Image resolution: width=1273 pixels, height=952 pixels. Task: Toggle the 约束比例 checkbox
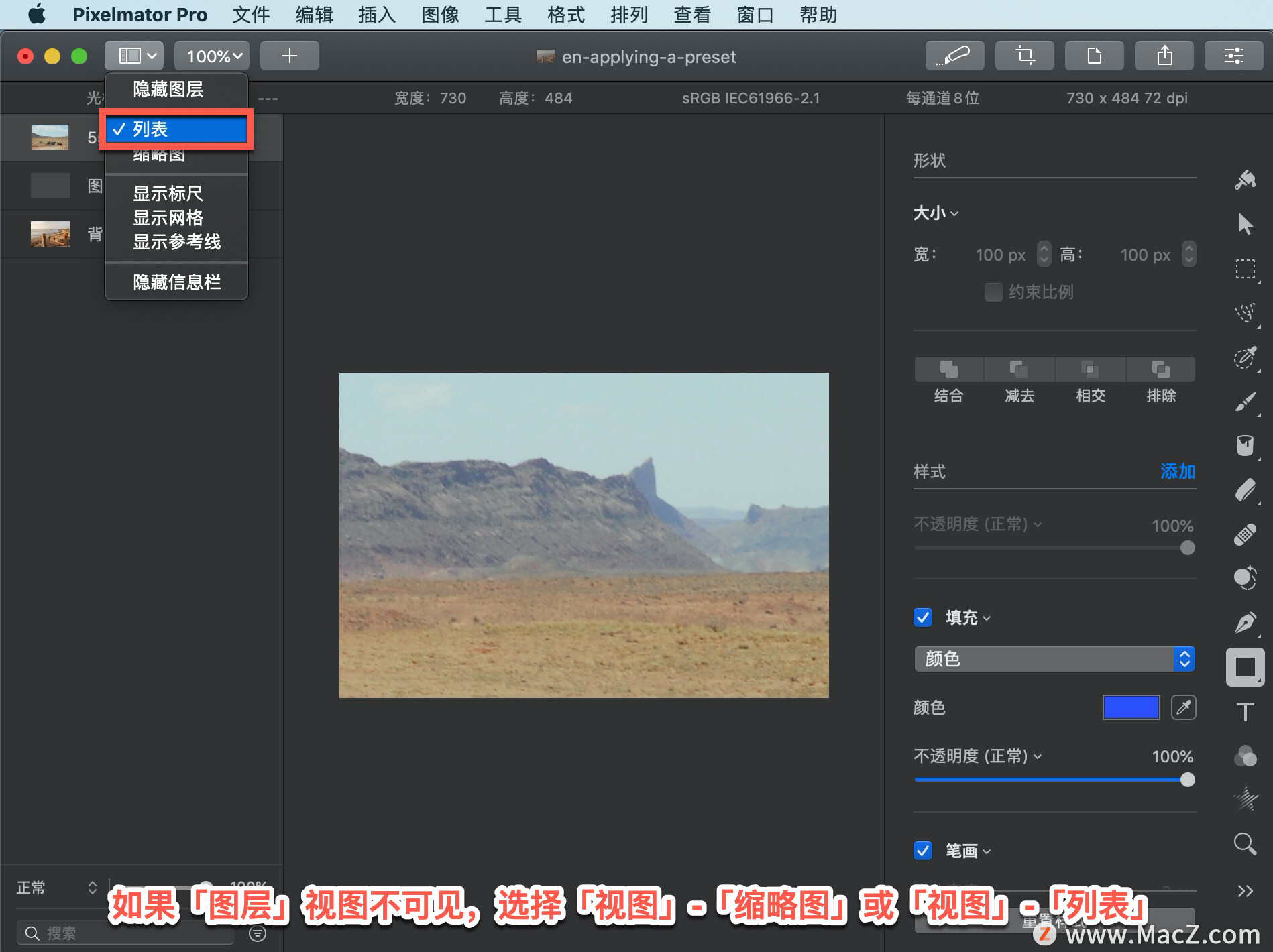click(993, 292)
